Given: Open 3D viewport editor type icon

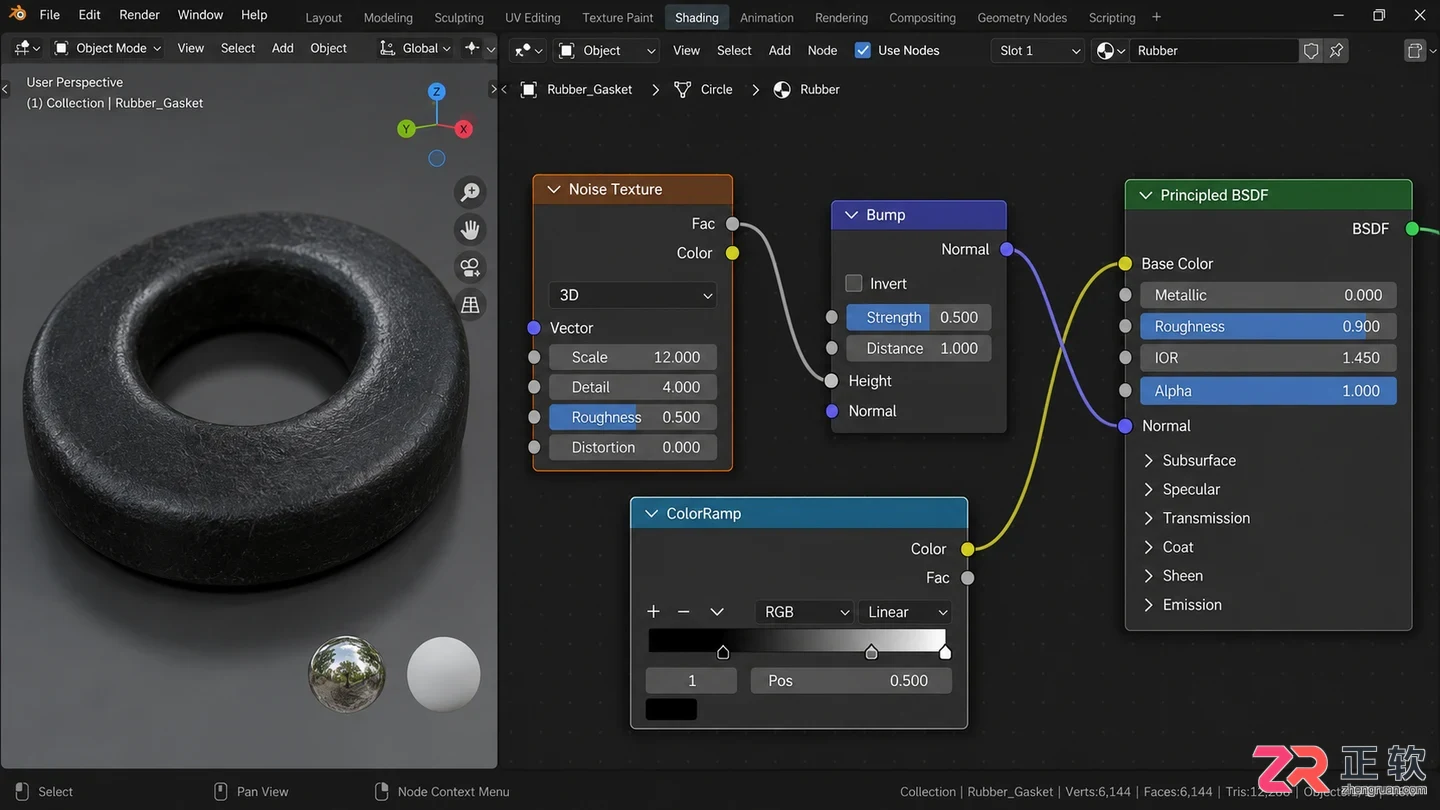Looking at the screenshot, I should coord(27,48).
